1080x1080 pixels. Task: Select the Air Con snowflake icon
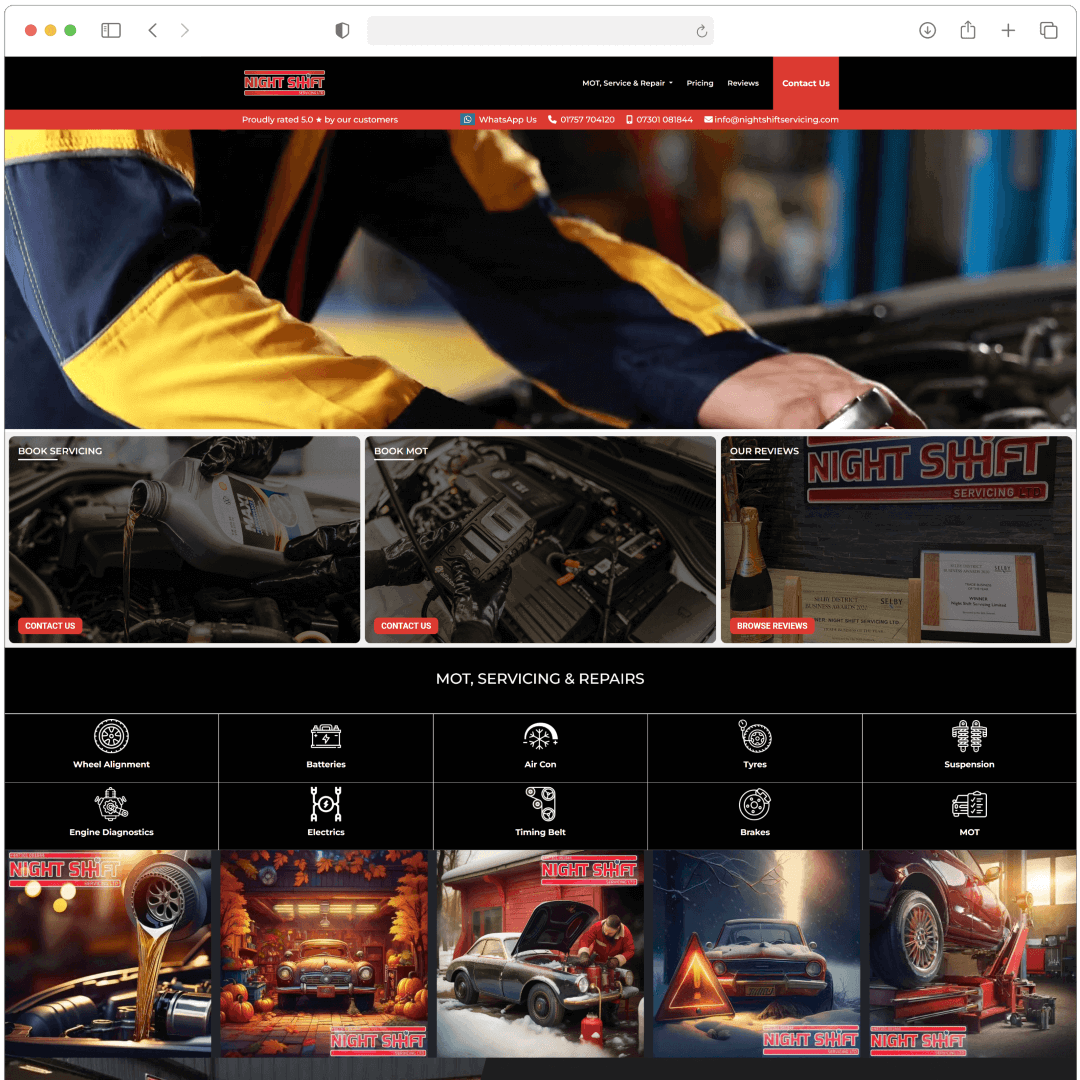540,737
